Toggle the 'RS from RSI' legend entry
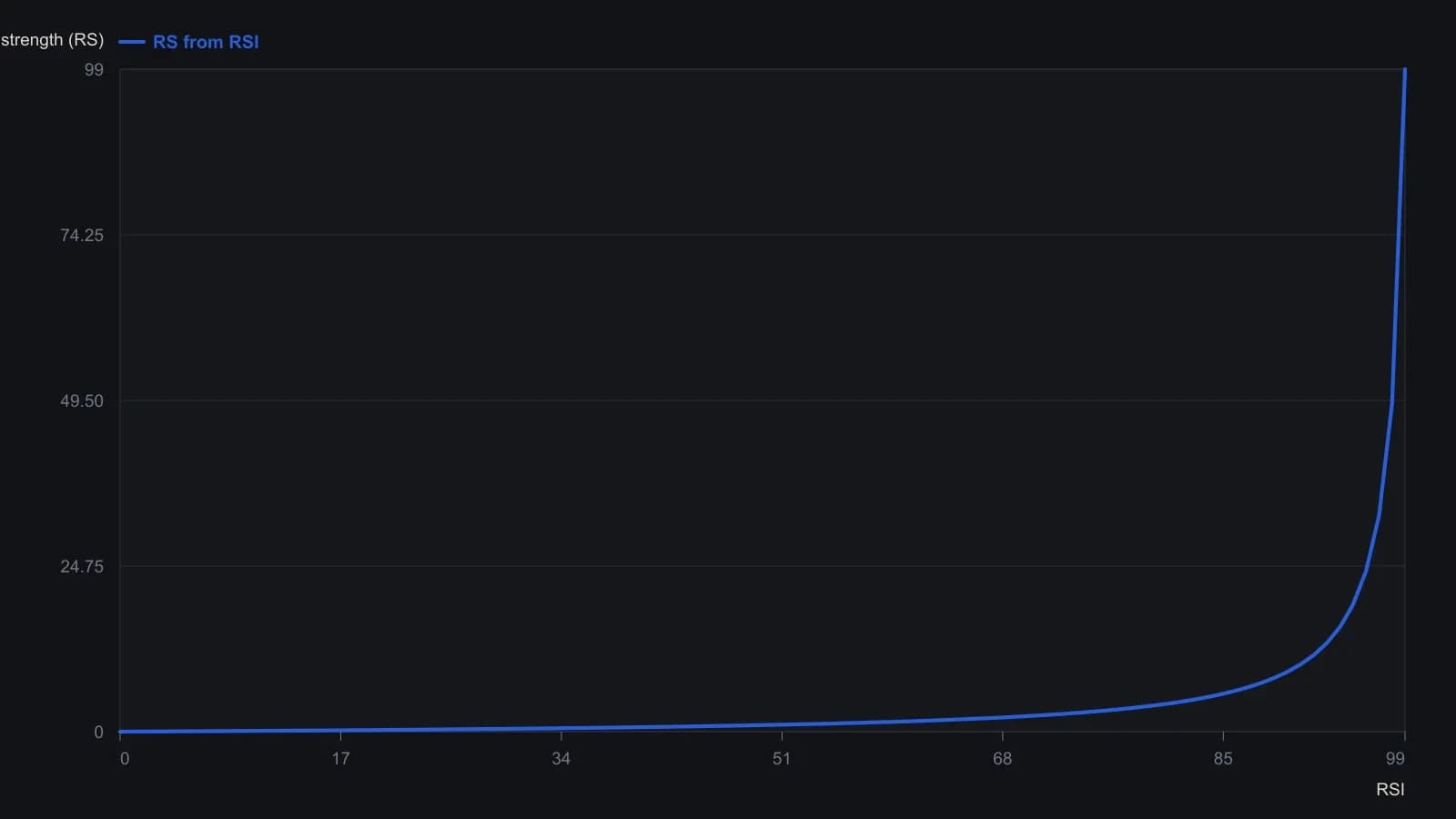 point(189,42)
